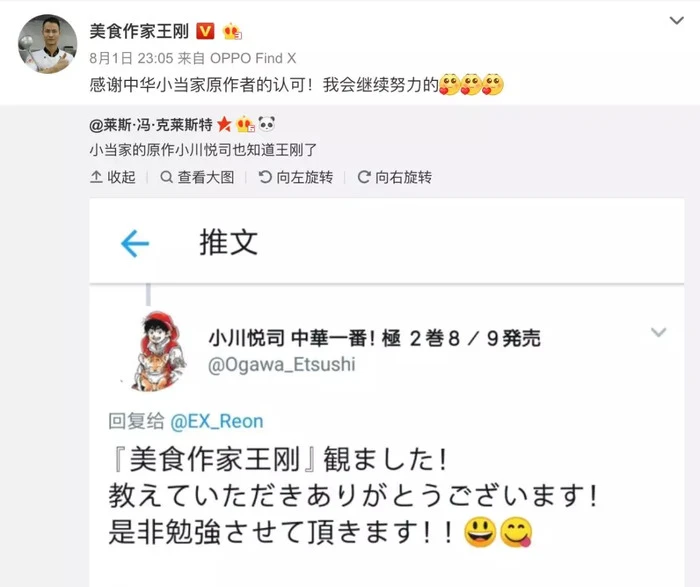Click the crown membership badge beside 王刚
This screenshot has width=700, height=587.
232,31
